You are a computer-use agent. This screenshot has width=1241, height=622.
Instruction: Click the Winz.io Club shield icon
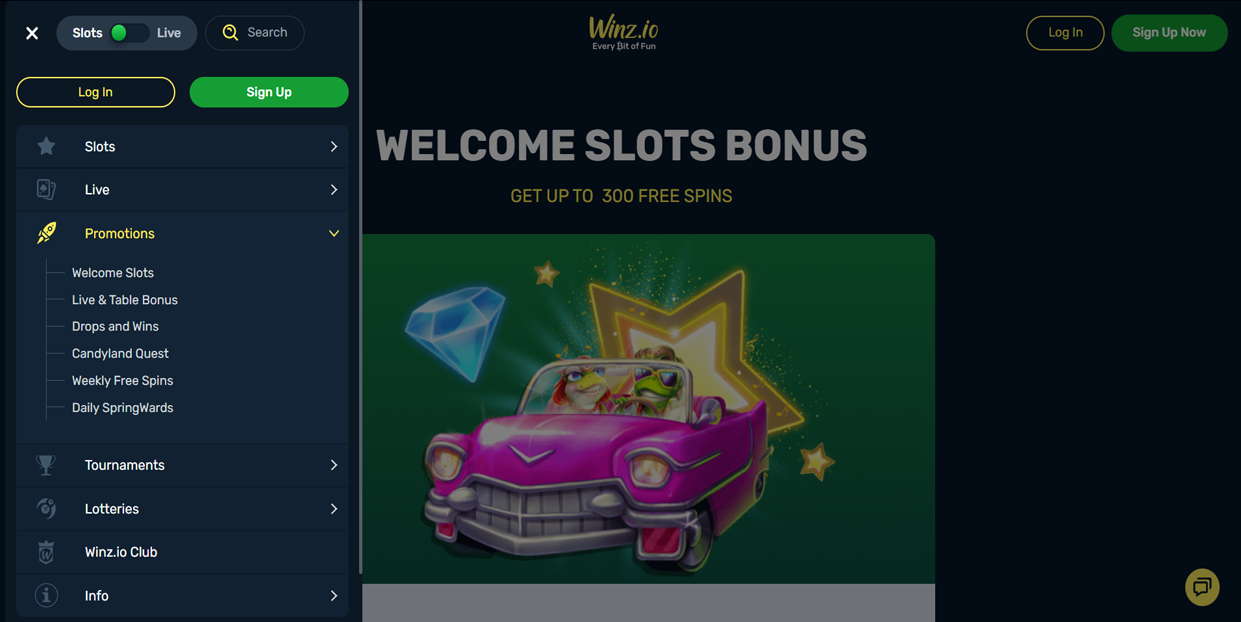46,552
